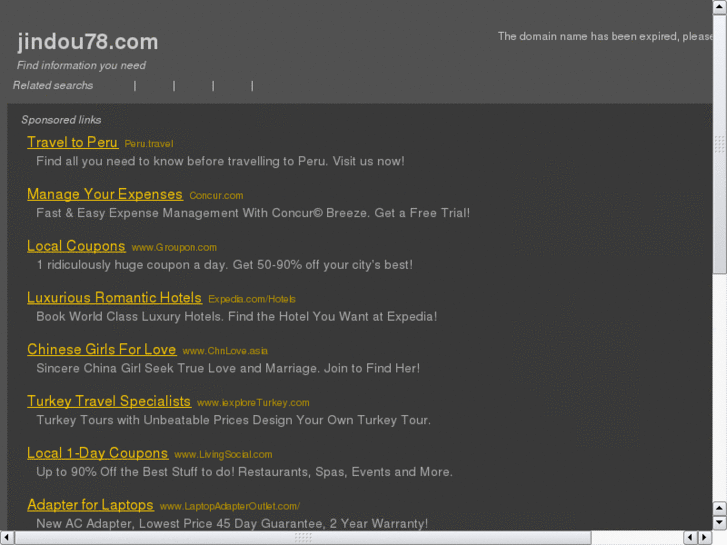Click the www.LivingSocial.com URL text
Screen dimensions: 727x545
(x=223, y=455)
